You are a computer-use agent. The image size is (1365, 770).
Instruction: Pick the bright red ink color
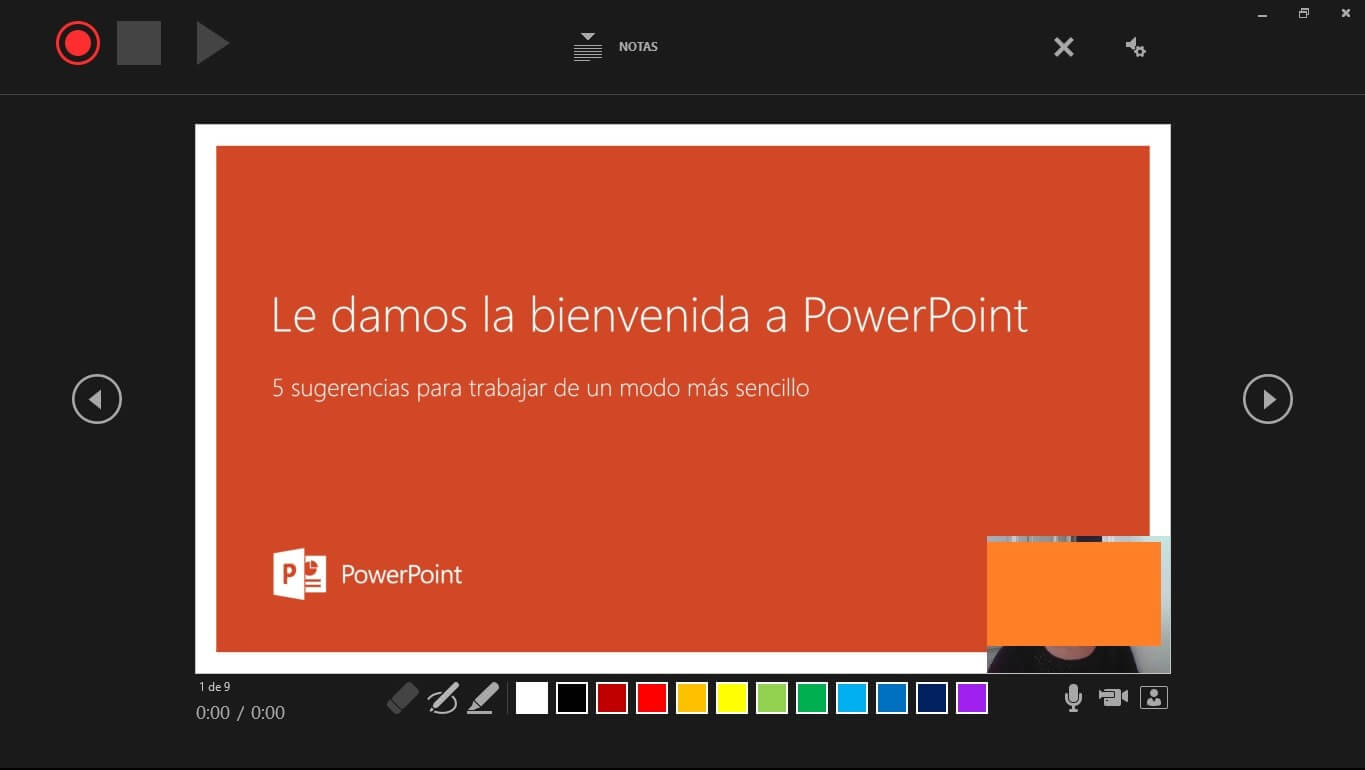tap(652, 698)
